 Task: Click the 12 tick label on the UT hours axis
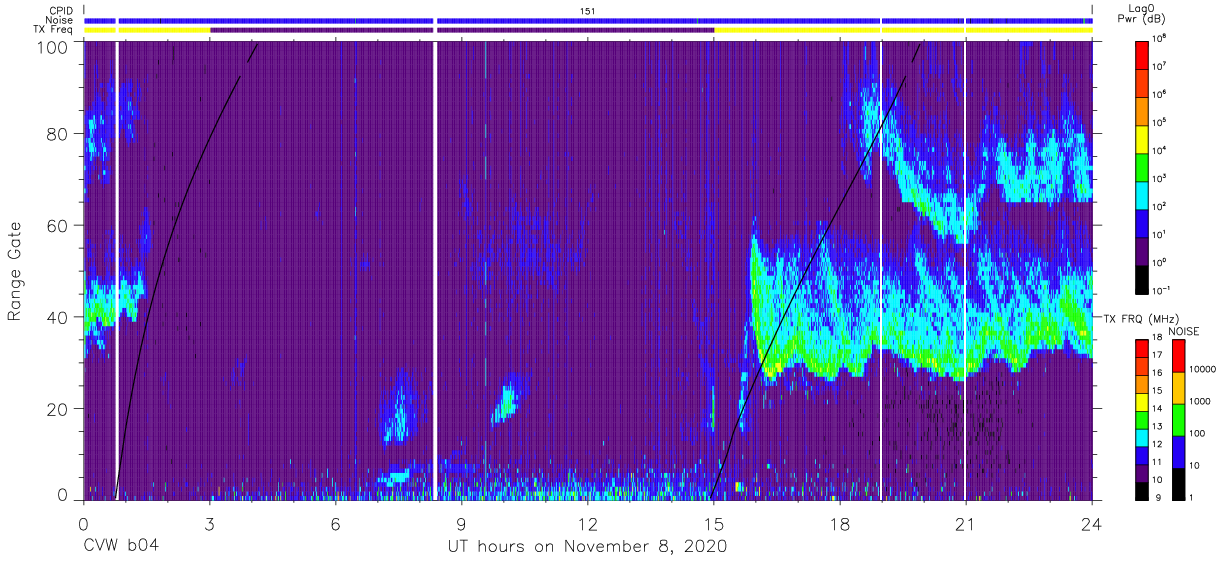tap(588, 523)
